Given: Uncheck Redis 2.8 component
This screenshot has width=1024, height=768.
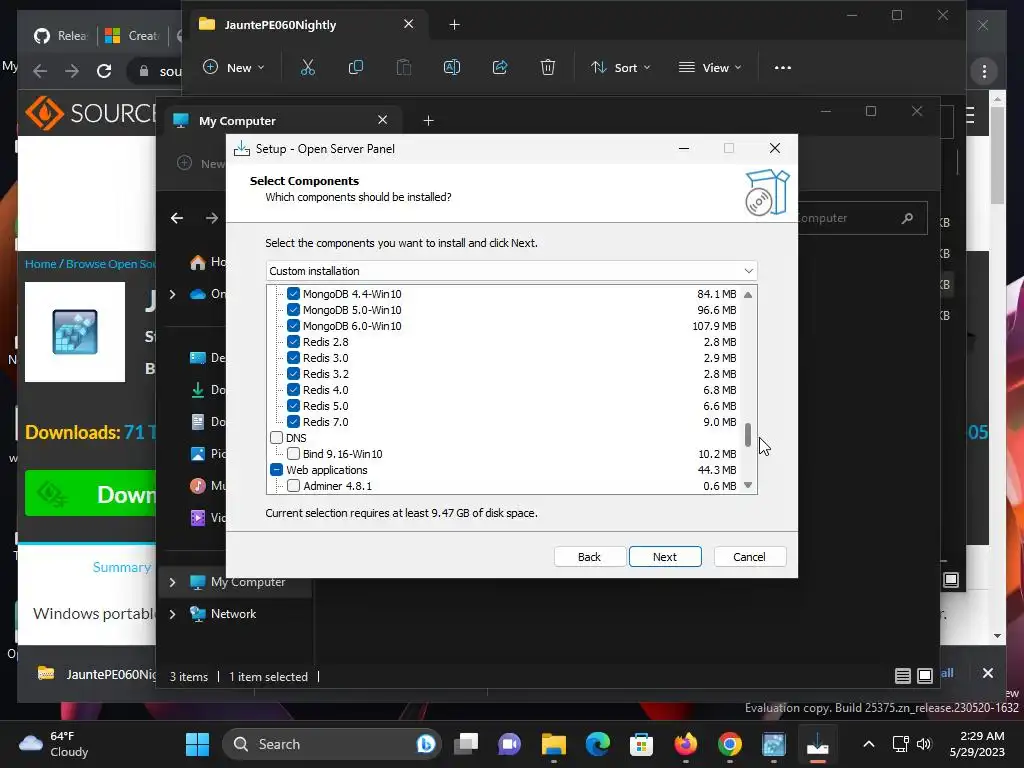Looking at the screenshot, I should 293,342.
